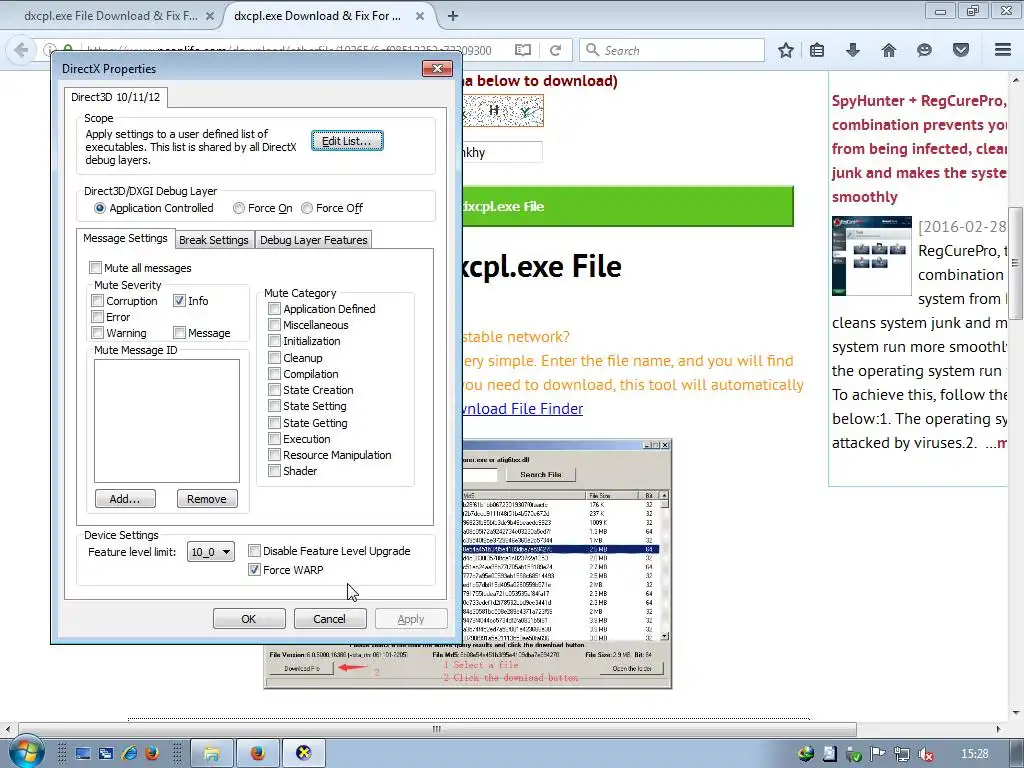Enable Warning mute severity checkbox
This screenshot has width=1024, height=768.
tap(98, 333)
